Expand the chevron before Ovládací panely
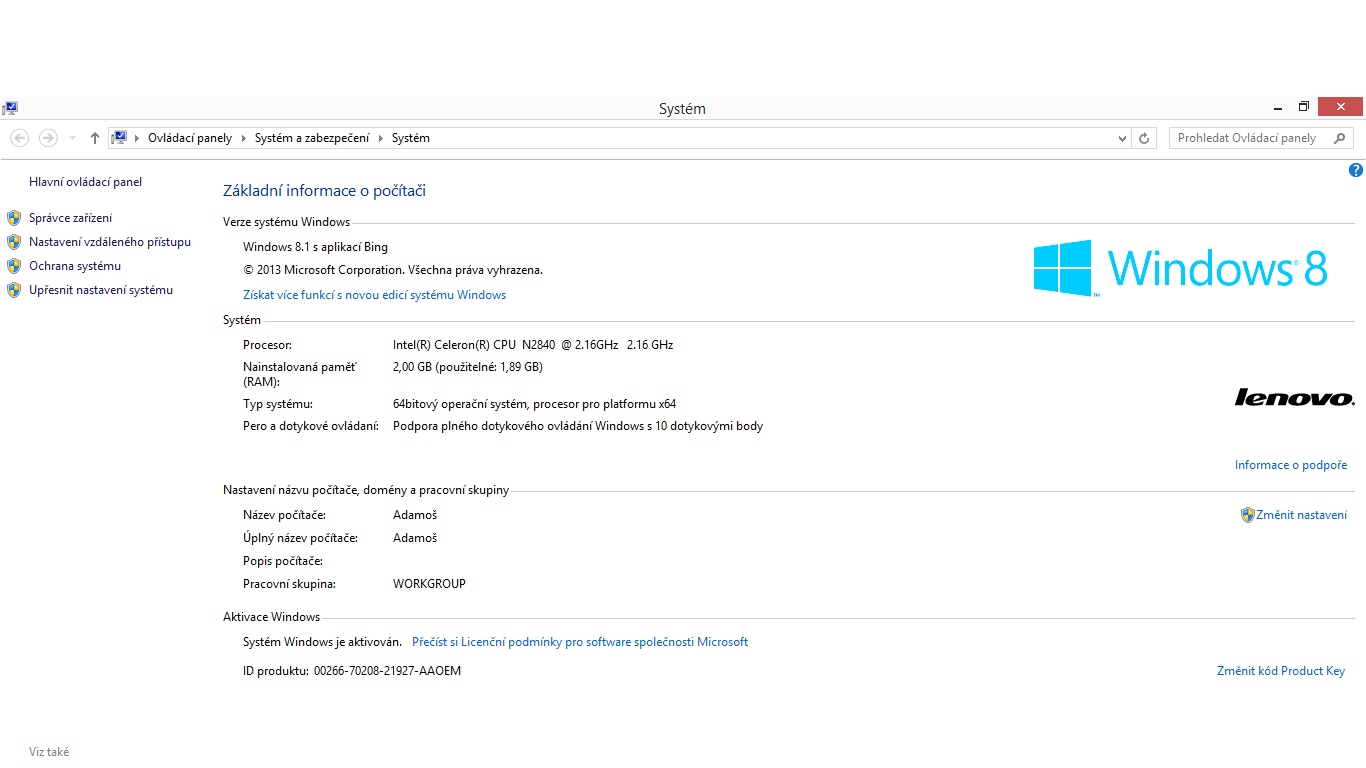The width and height of the screenshot is (1366, 768). (137, 138)
